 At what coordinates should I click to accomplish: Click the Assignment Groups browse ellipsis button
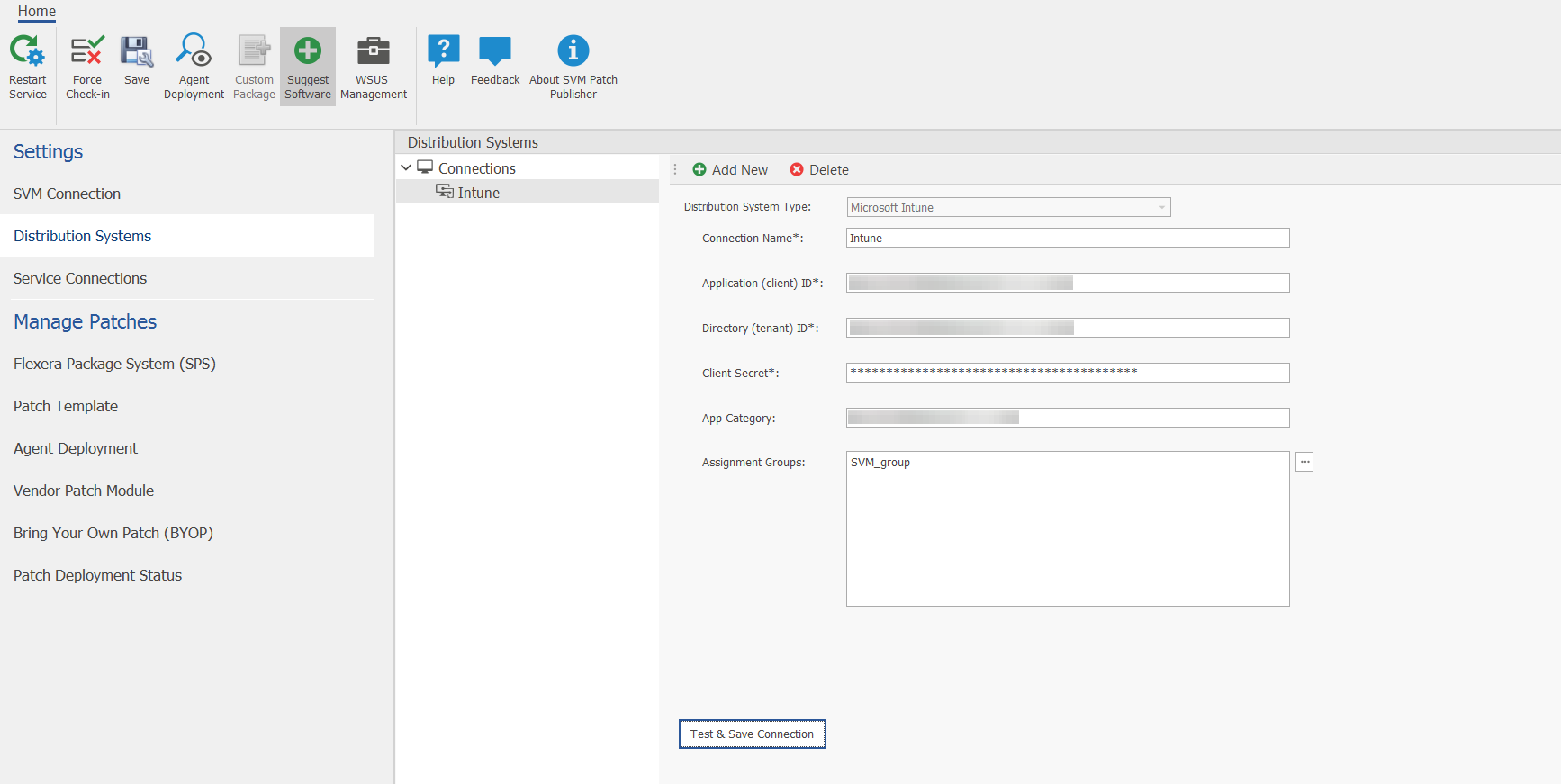1304,462
